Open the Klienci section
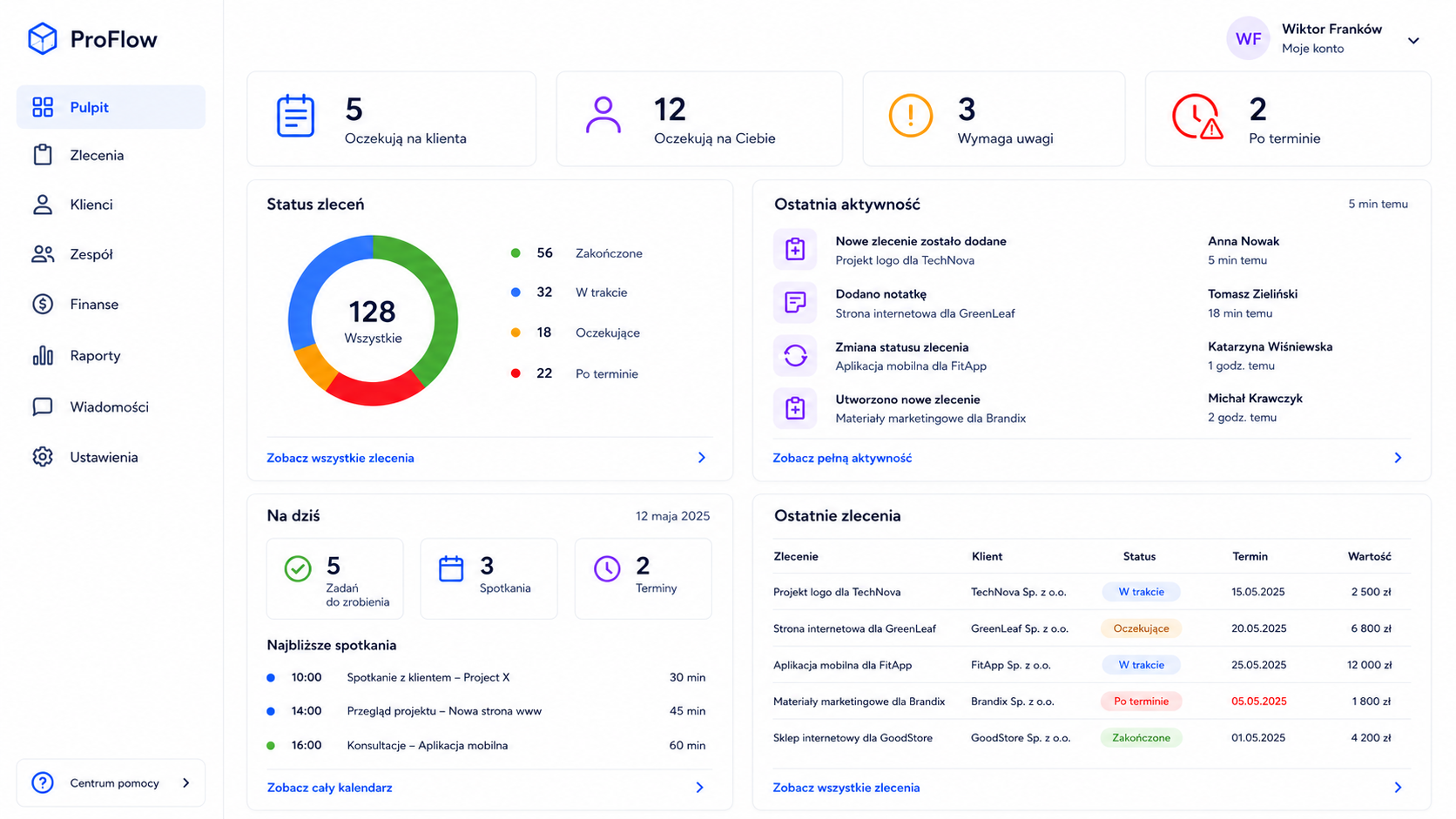Image resolution: width=1456 pixels, height=819 pixels. [x=111, y=205]
